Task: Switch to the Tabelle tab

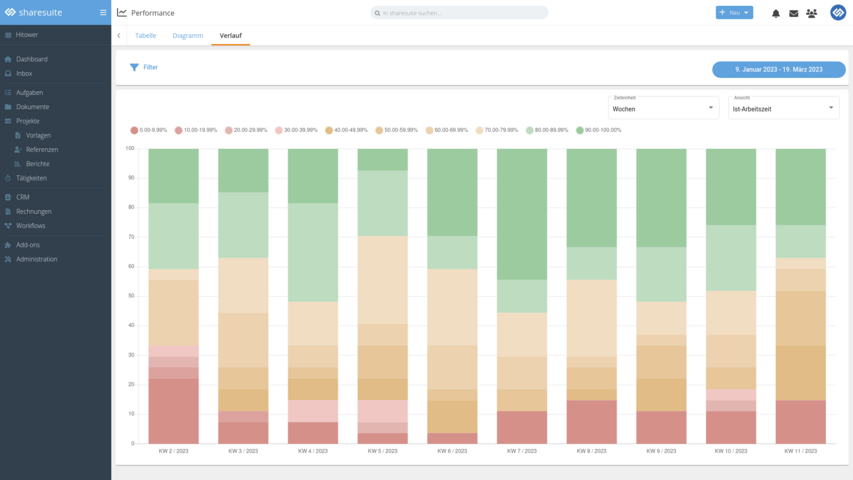Action: point(146,35)
